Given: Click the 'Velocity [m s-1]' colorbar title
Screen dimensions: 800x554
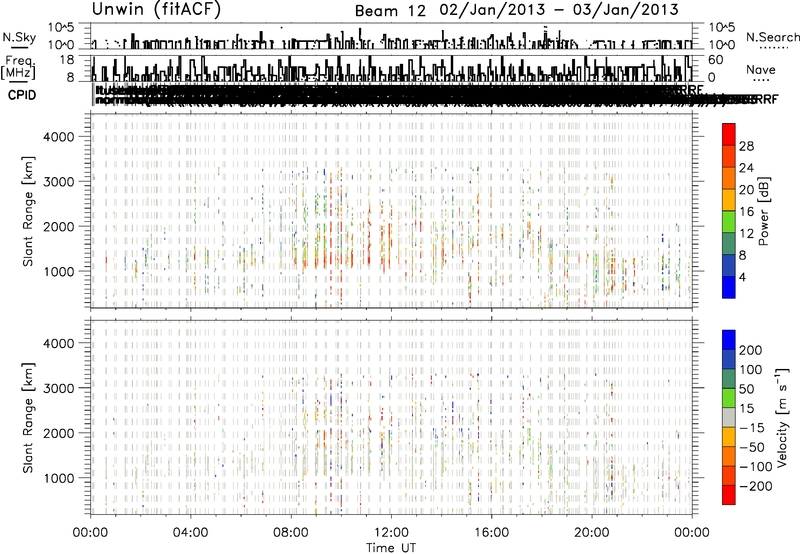Looking at the screenshot, I should pyautogui.click(x=781, y=417).
